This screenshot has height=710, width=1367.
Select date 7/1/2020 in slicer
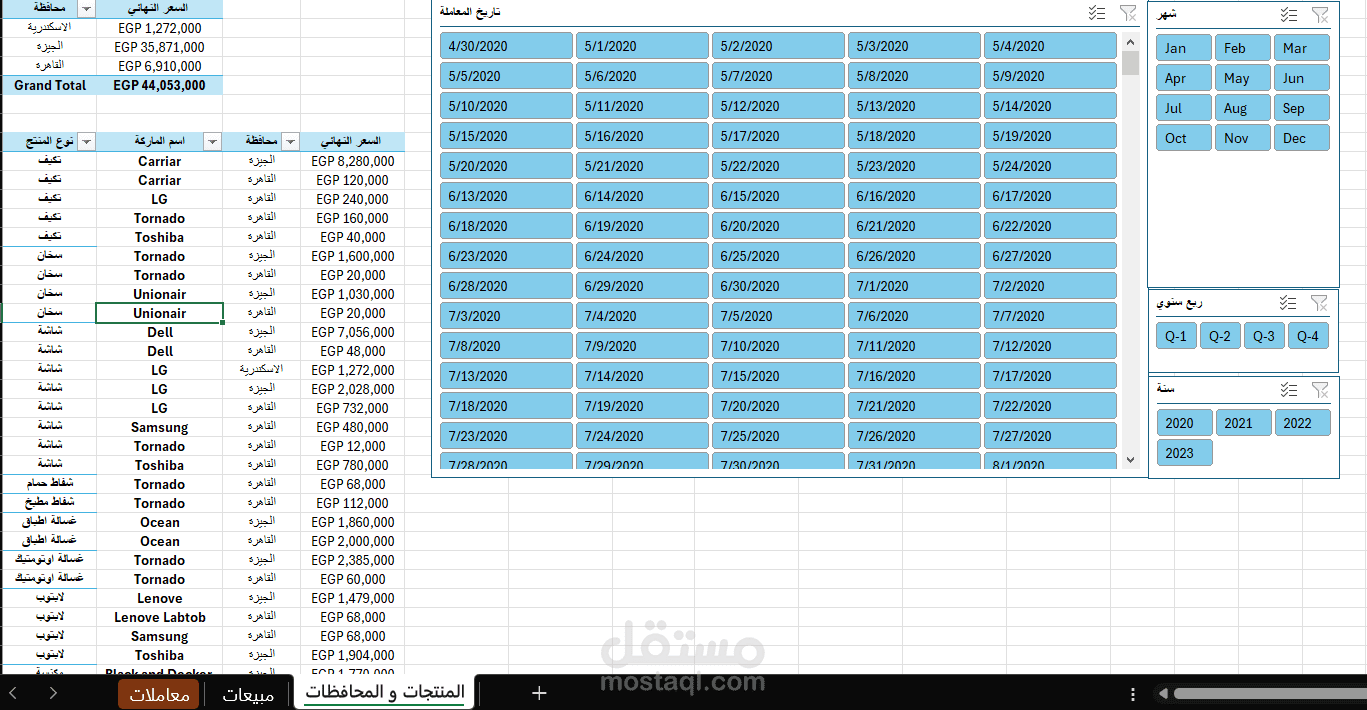pos(914,286)
